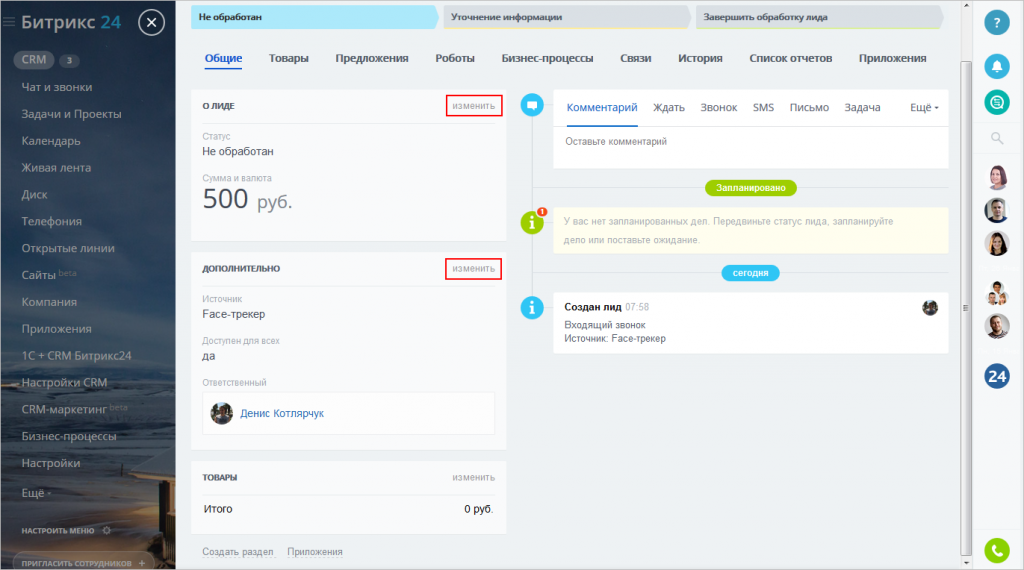Close the lead card with X button
This screenshot has width=1024, height=570.
[152, 23]
